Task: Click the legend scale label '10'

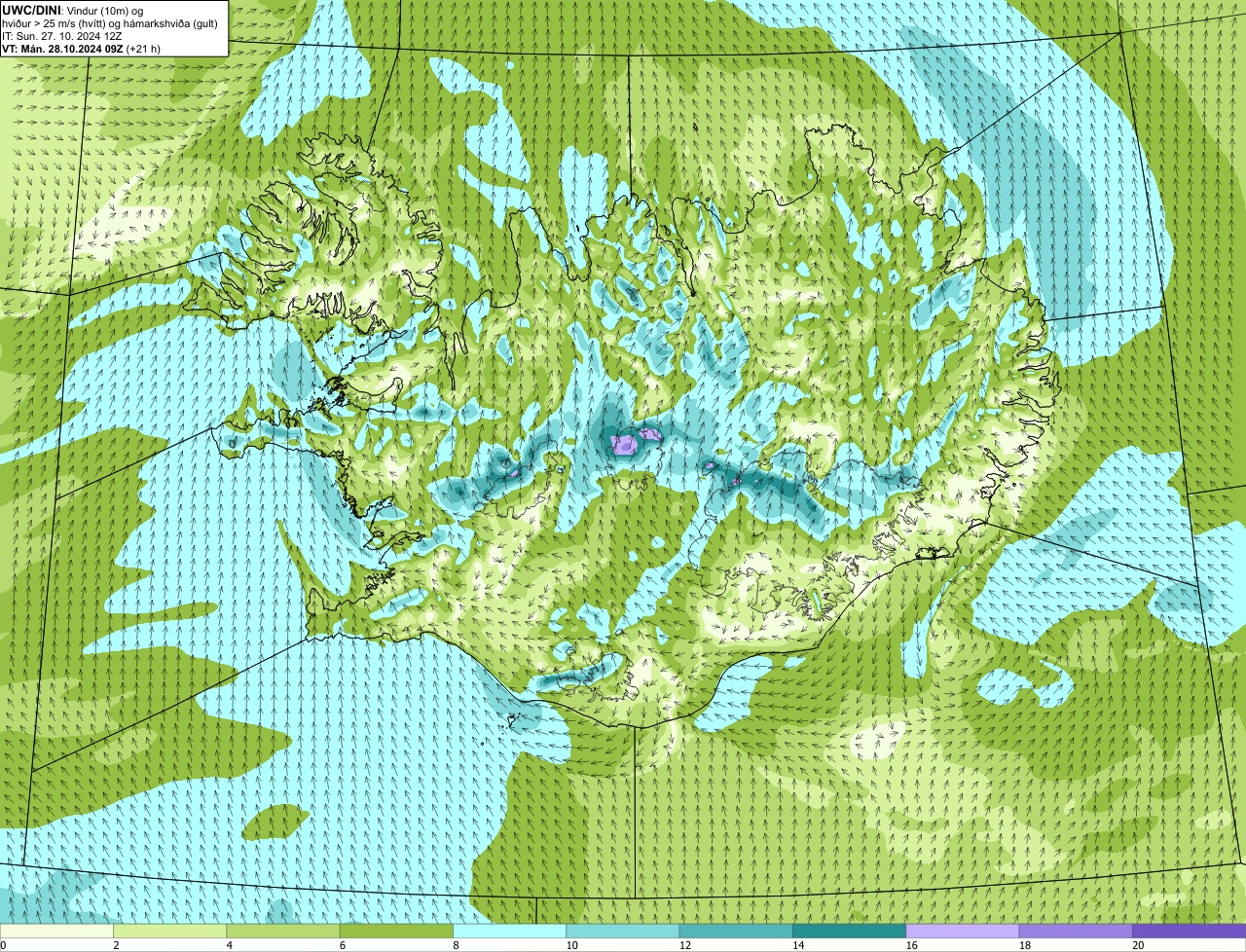Action: pyautogui.click(x=571, y=945)
